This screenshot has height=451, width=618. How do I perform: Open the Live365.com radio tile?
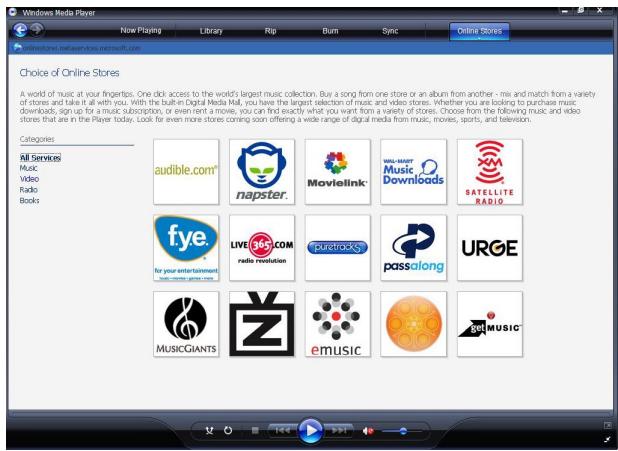tap(262, 248)
